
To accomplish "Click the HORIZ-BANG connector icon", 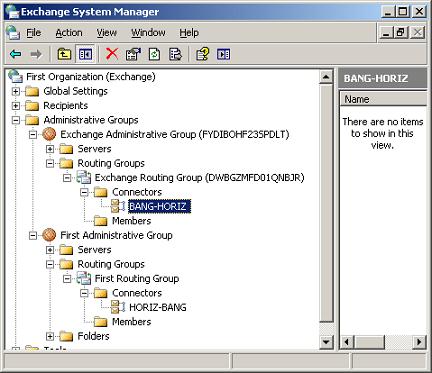I will point(118,307).
